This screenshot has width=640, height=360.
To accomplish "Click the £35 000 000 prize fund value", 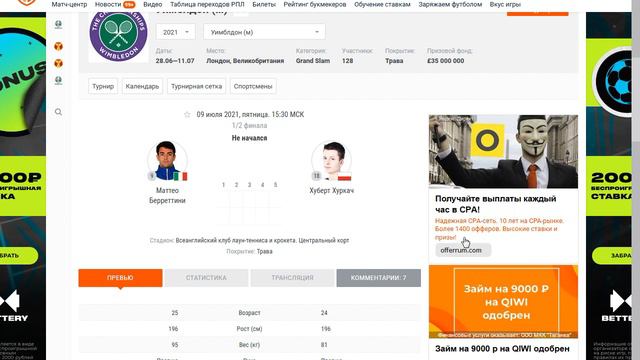I will coord(445,61).
